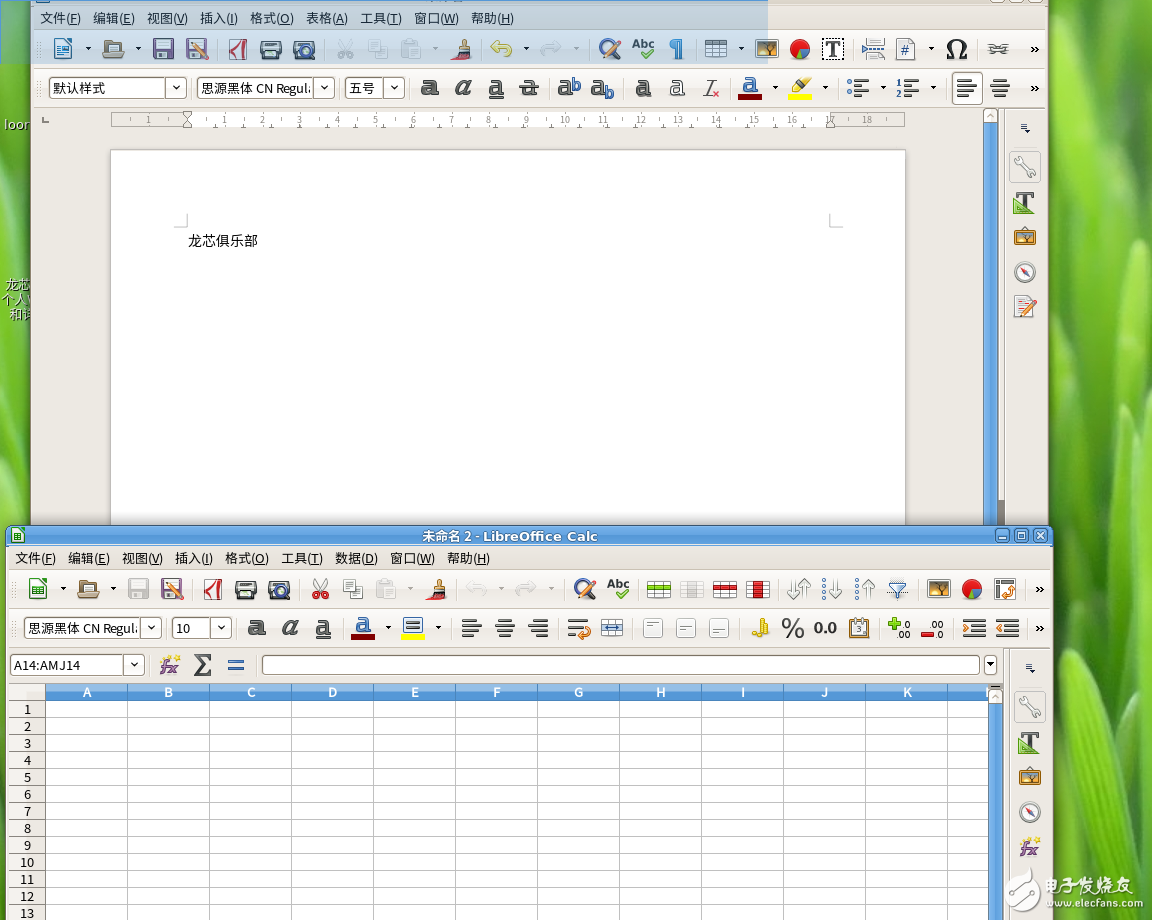Click Export as PDF in Calc toolbar
The height and width of the screenshot is (920, 1152).
[212, 589]
